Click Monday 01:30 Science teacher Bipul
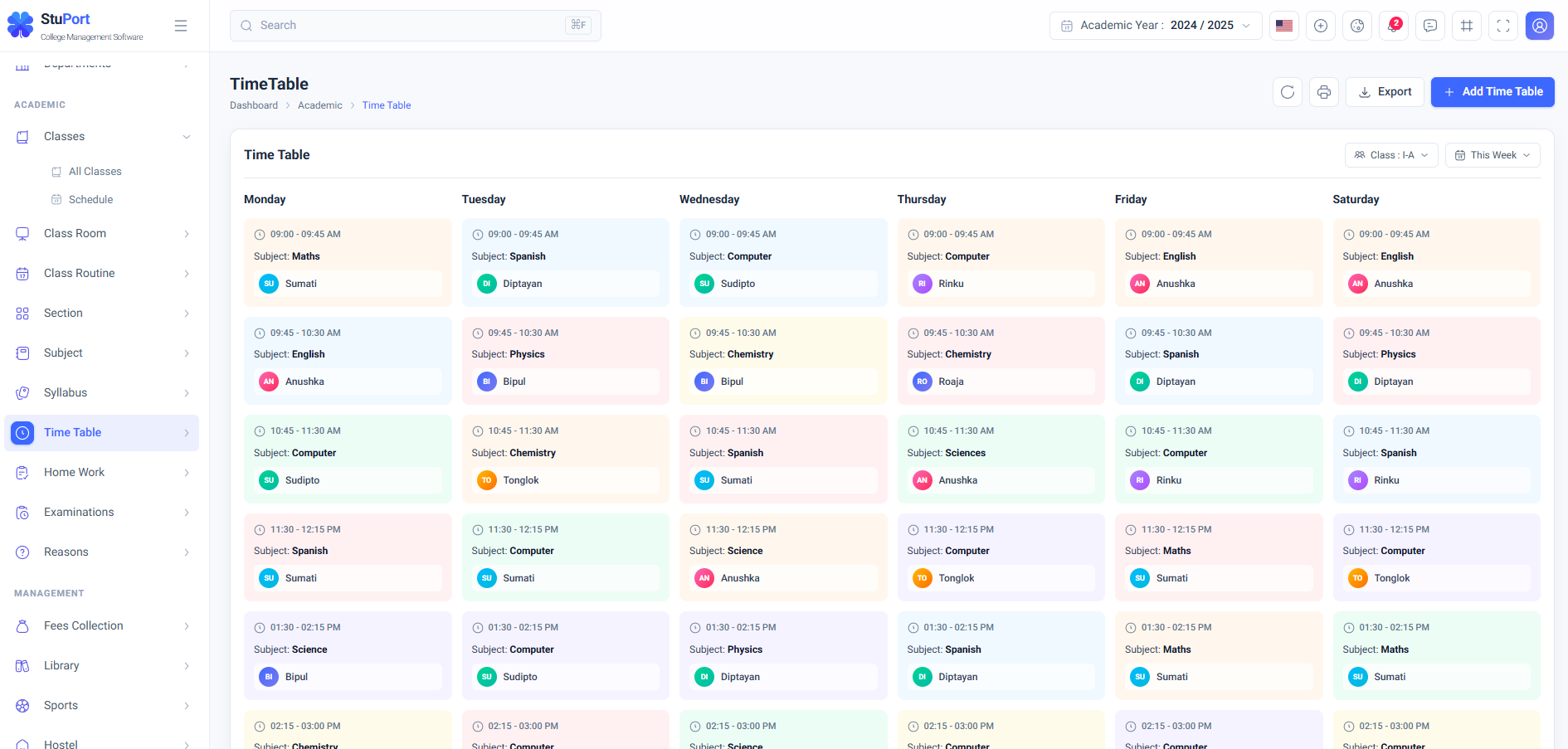 click(x=348, y=677)
